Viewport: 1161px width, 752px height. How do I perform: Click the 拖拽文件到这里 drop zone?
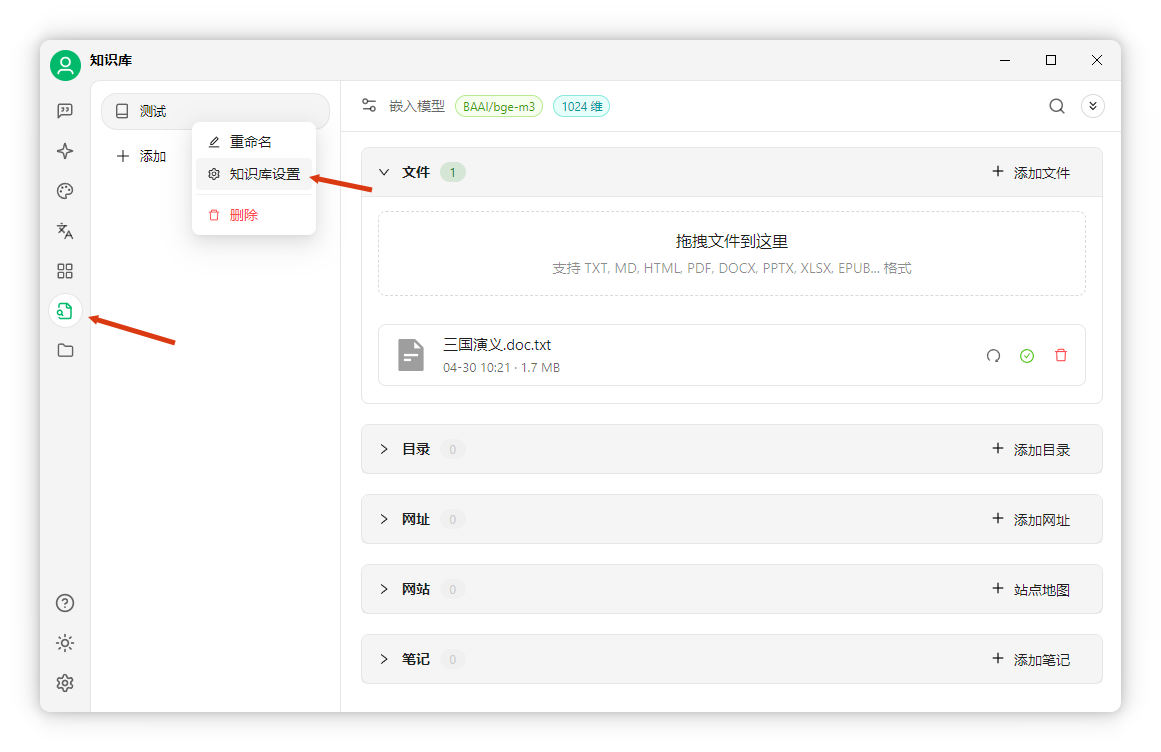click(x=732, y=254)
